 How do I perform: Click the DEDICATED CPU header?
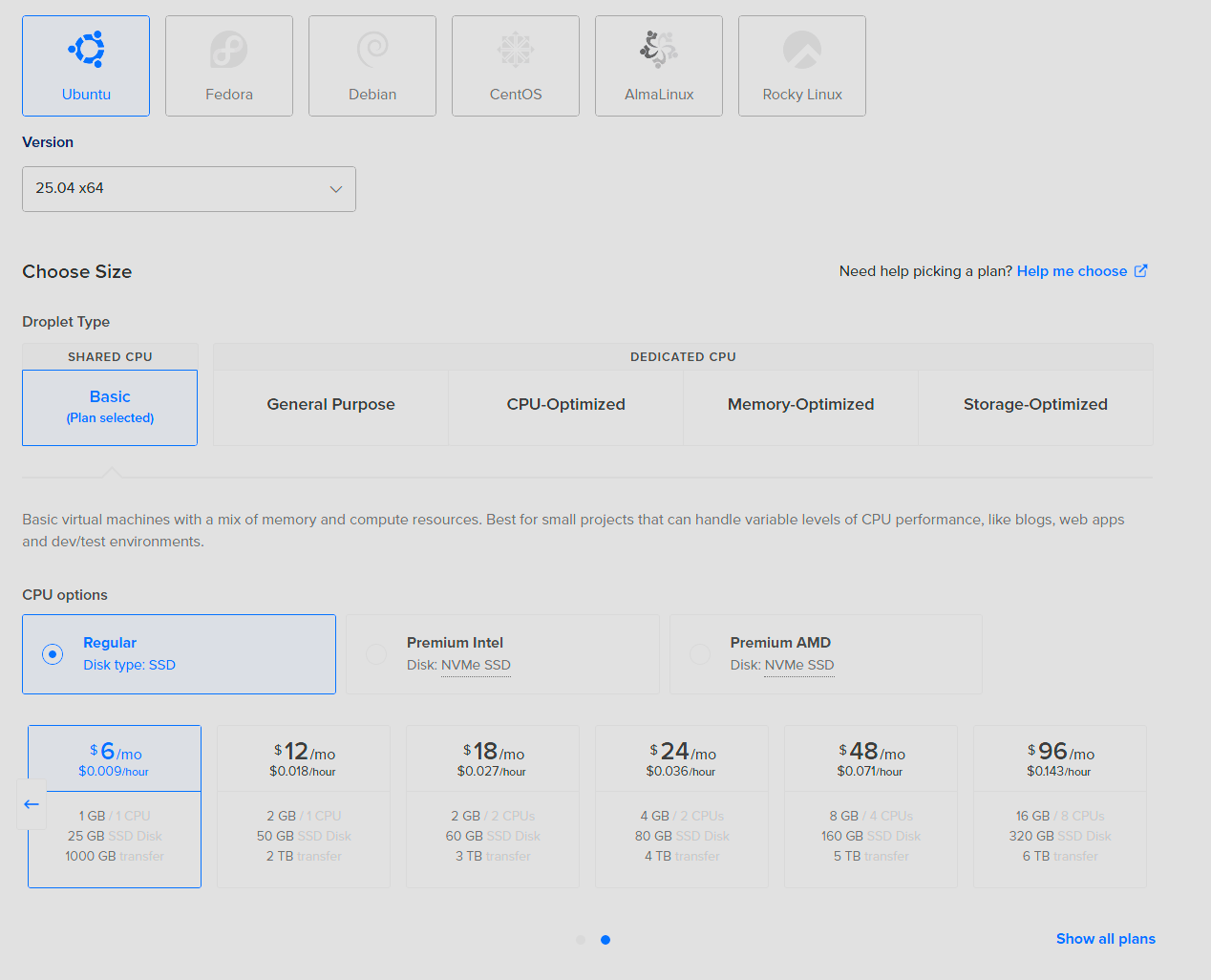click(683, 357)
